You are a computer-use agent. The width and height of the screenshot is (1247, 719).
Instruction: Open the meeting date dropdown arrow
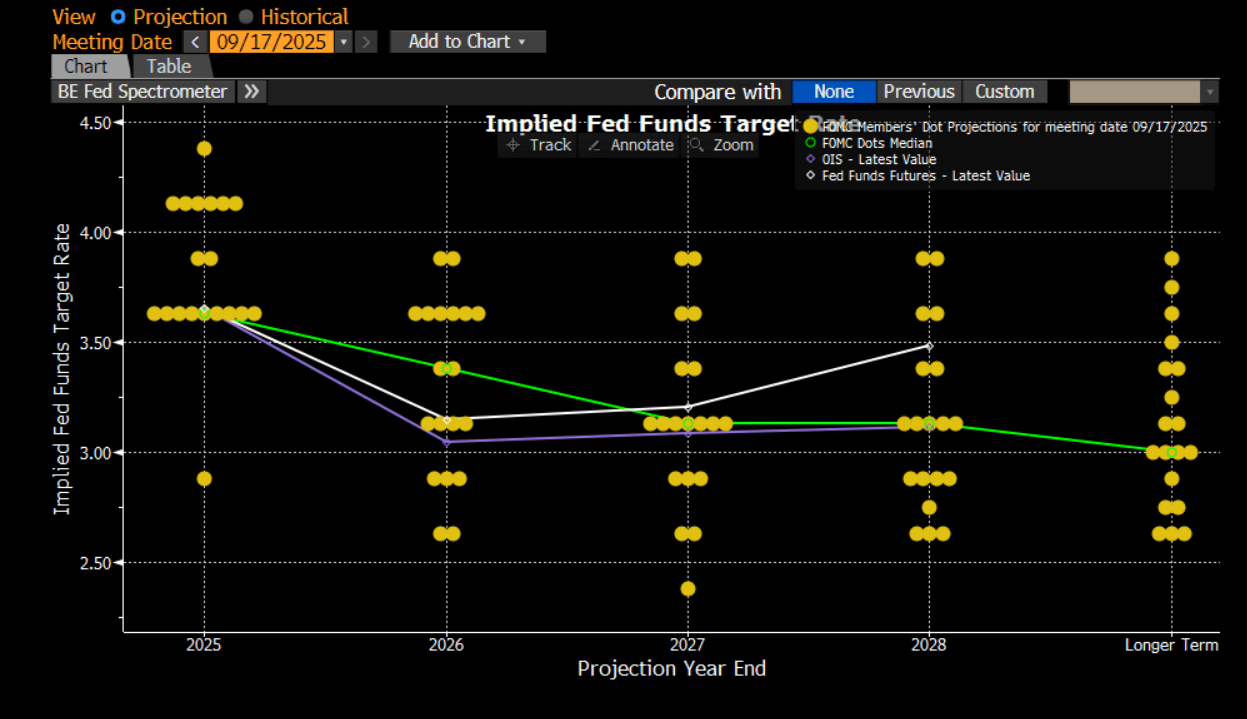(x=344, y=42)
